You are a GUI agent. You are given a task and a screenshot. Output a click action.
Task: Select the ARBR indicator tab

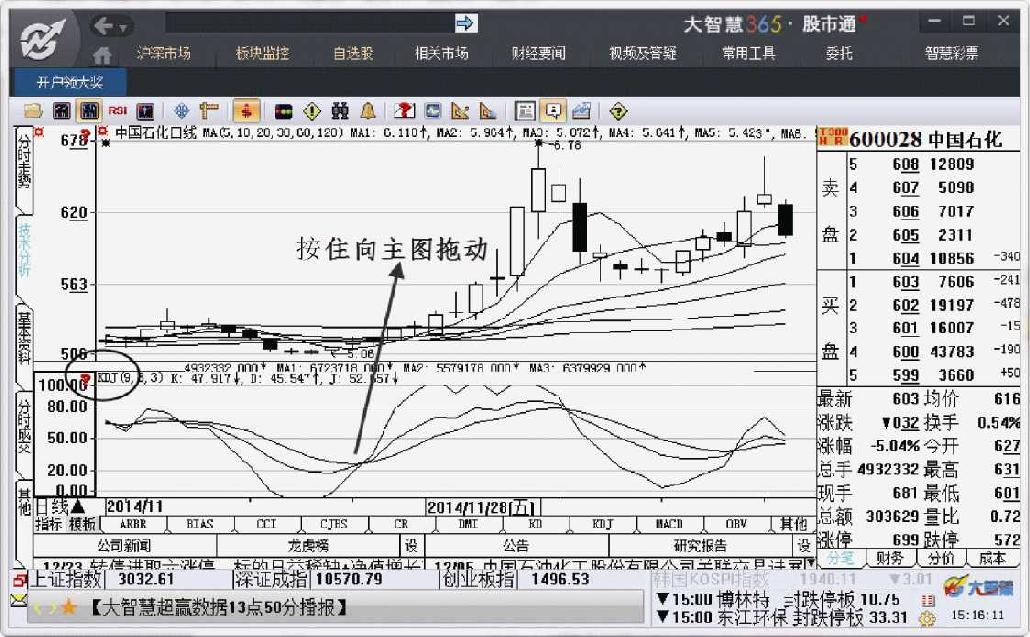[133, 524]
